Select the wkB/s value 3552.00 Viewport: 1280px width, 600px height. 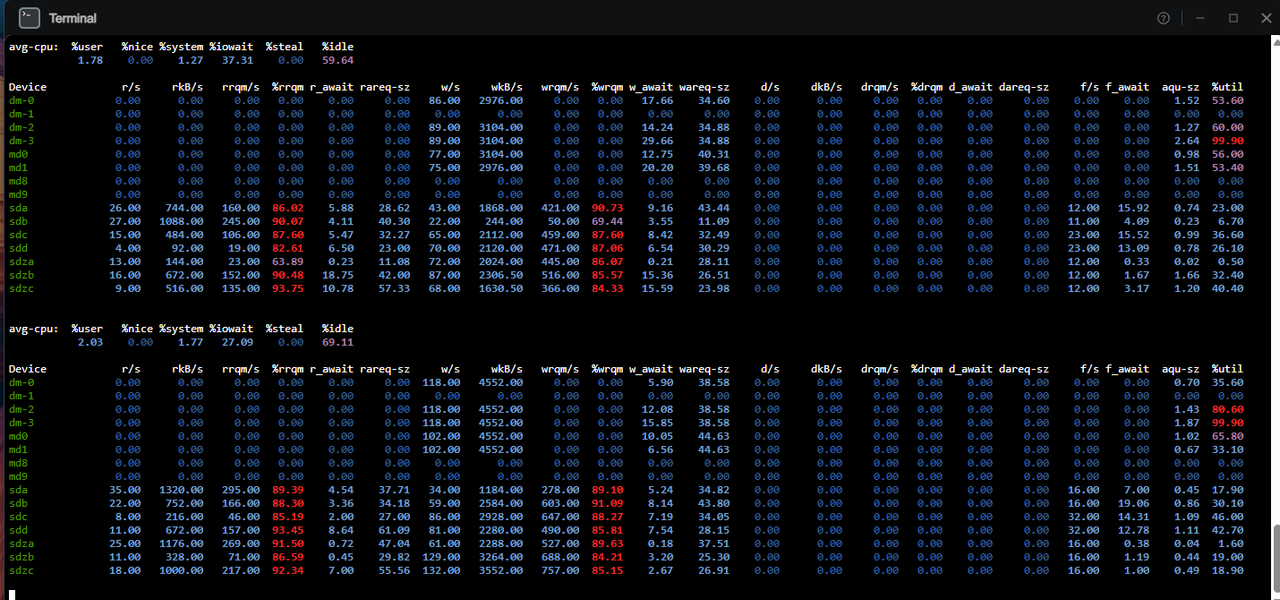pos(500,571)
